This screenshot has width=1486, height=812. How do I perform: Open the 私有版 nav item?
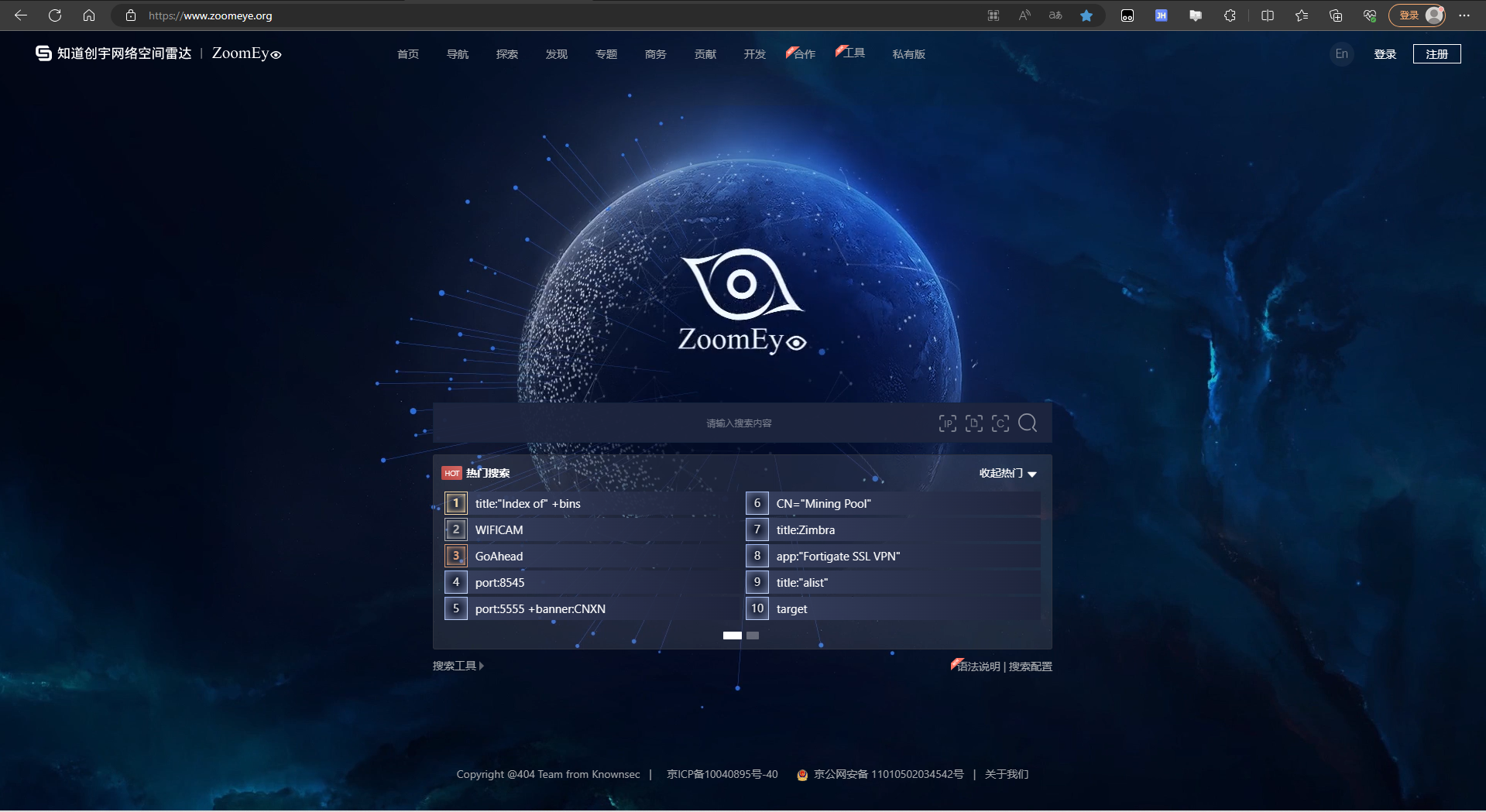909,54
